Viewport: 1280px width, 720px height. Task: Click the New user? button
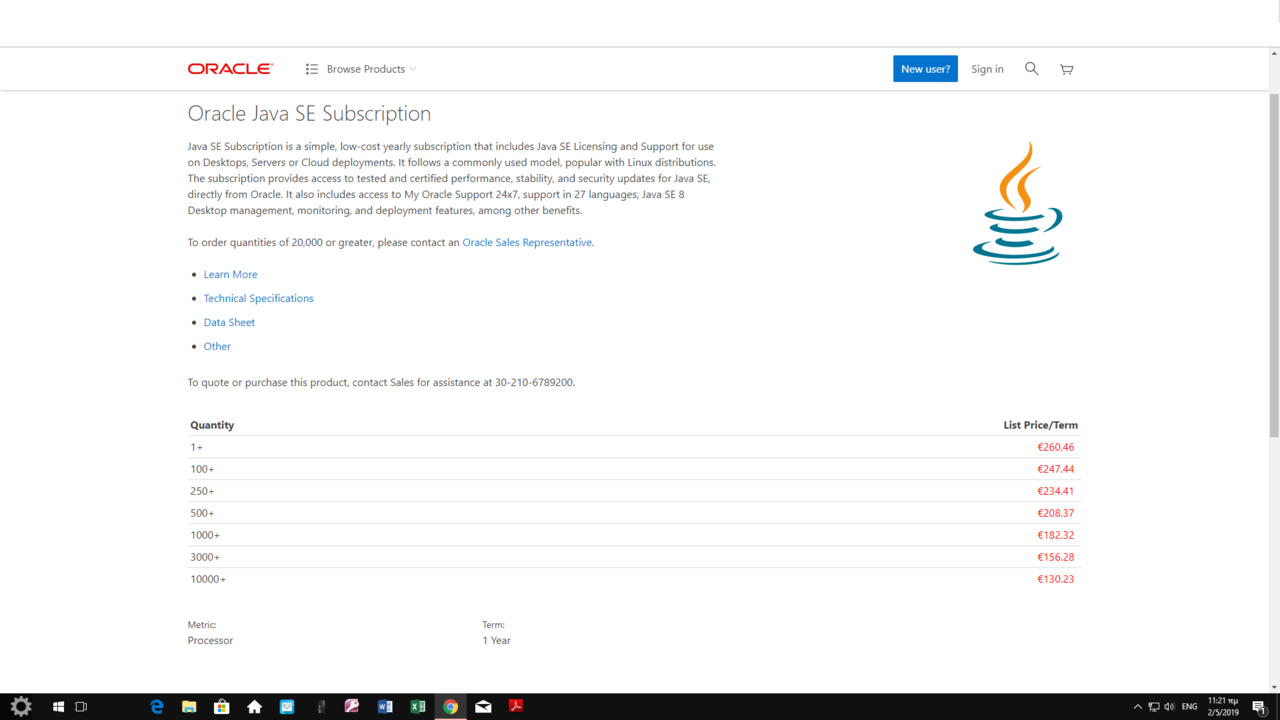click(925, 69)
